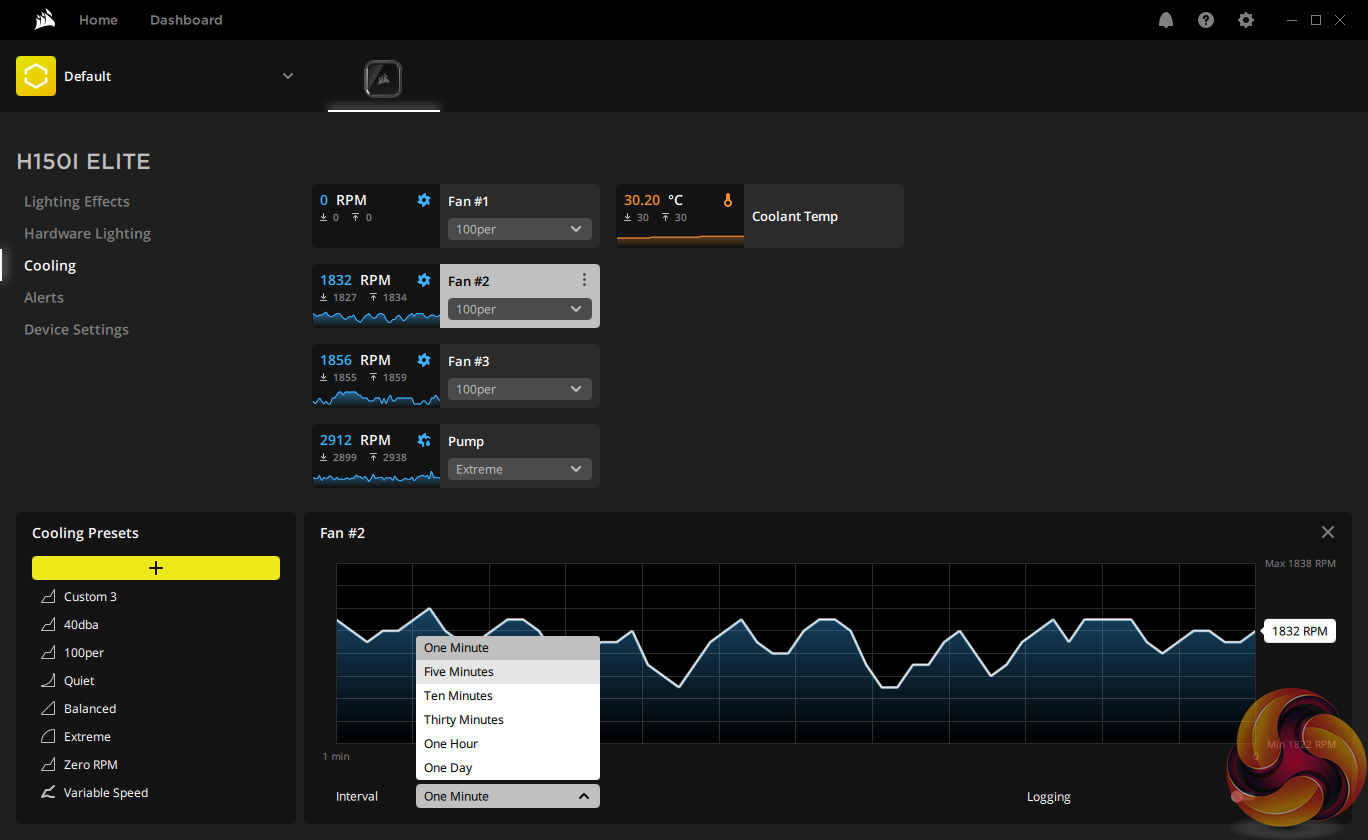Open the help question mark icon
1368x840 pixels.
click(x=1206, y=20)
